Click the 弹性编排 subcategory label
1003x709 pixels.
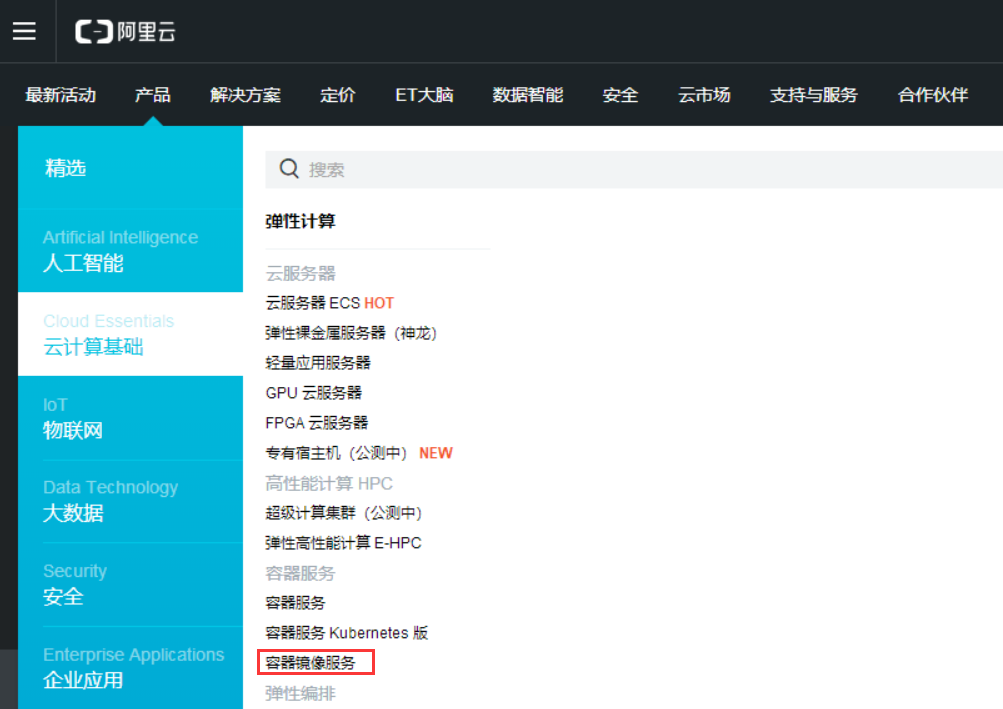pos(300,694)
